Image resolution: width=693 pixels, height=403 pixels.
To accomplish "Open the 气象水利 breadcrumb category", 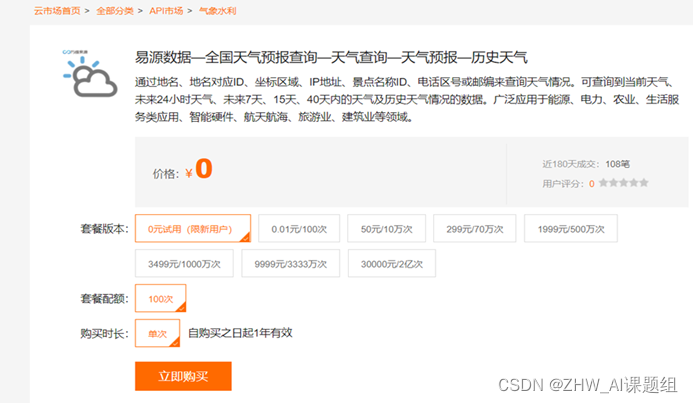I will [217, 11].
